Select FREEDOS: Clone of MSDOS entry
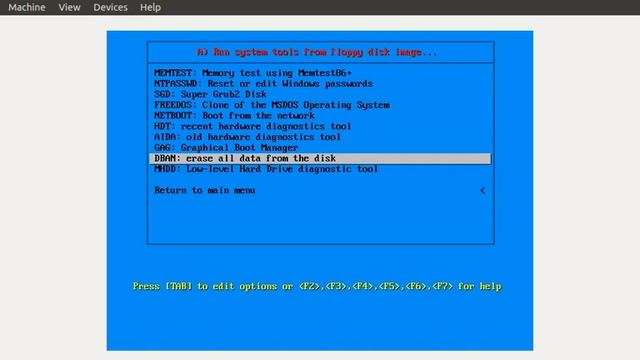 click(x=272, y=105)
